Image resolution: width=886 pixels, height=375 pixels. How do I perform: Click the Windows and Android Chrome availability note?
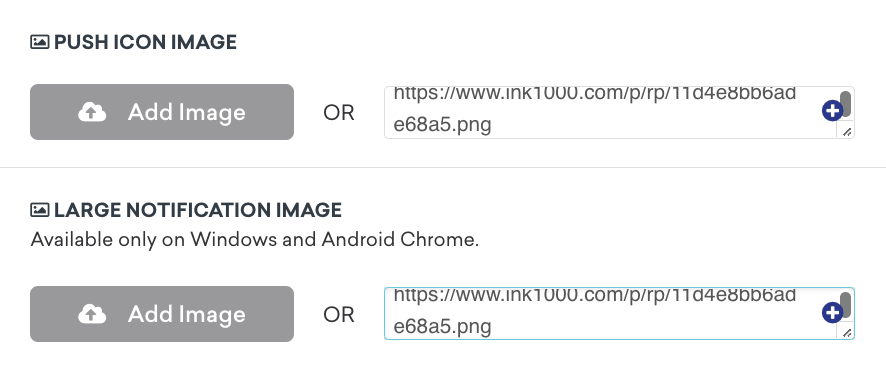click(255, 240)
